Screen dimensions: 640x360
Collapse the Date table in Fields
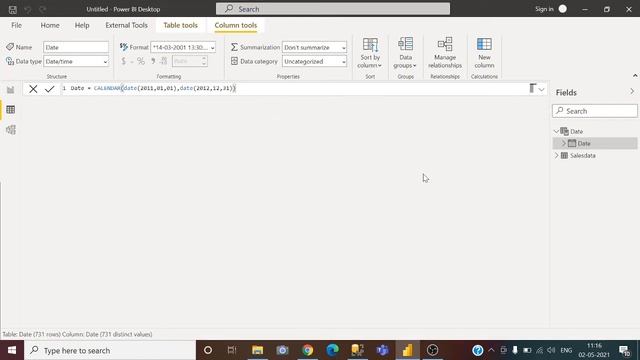tap(556, 131)
